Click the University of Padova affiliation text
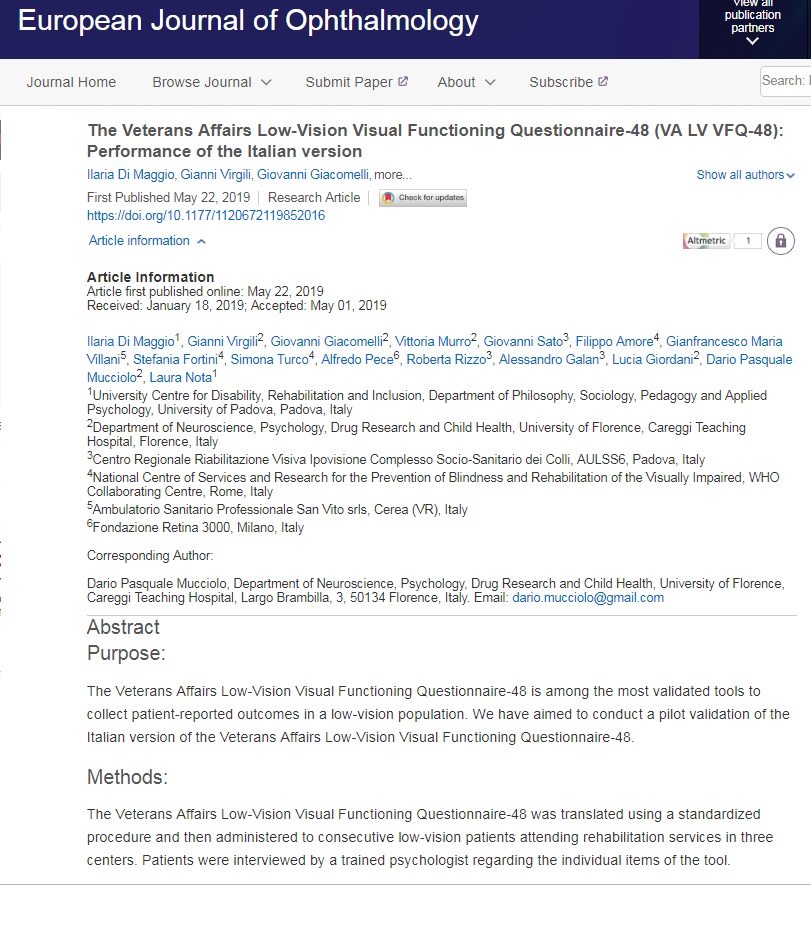The width and height of the screenshot is (811, 931). [427, 403]
